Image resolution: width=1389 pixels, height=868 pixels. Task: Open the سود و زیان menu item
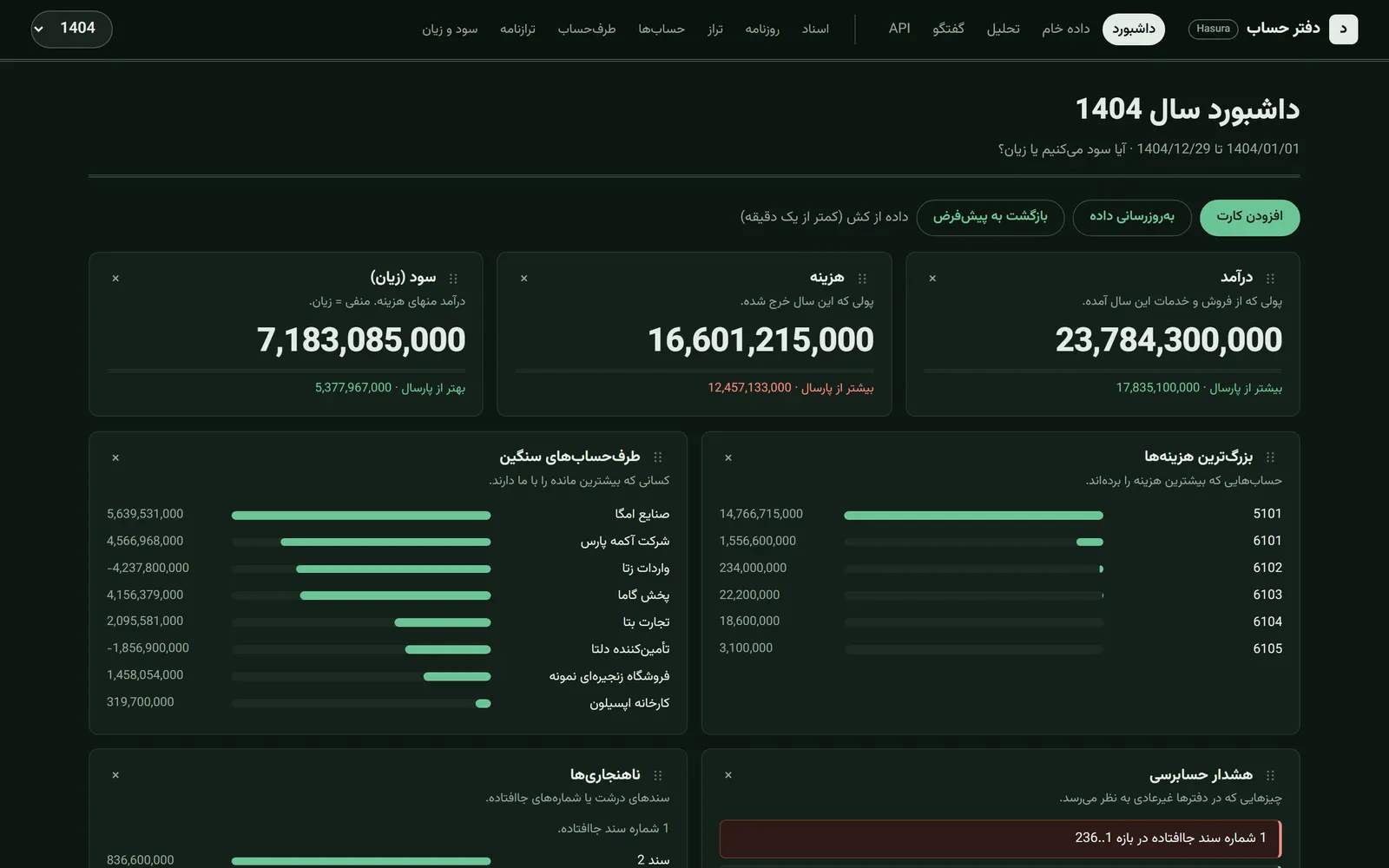tap(450, 29)
